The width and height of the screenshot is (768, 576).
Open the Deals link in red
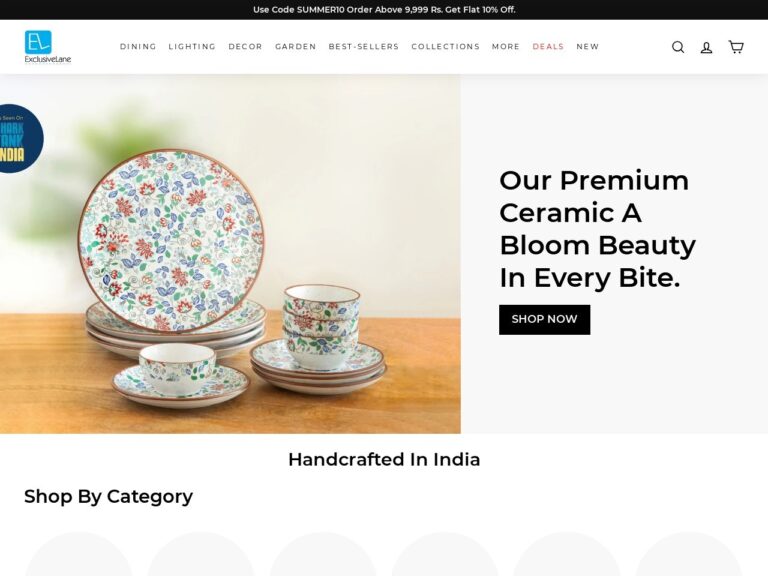[548, 47]
